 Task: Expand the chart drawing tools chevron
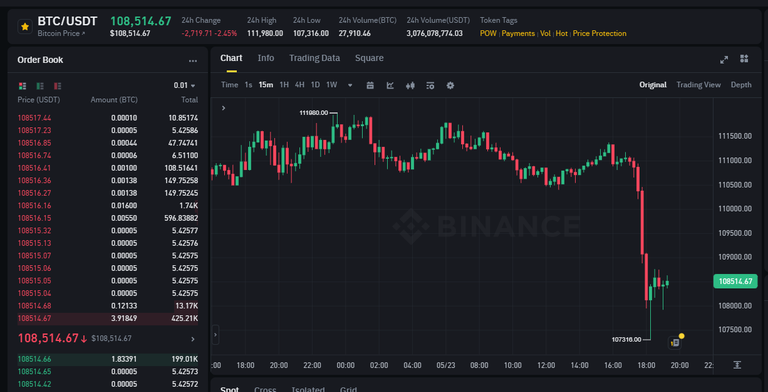click(223, 108)
